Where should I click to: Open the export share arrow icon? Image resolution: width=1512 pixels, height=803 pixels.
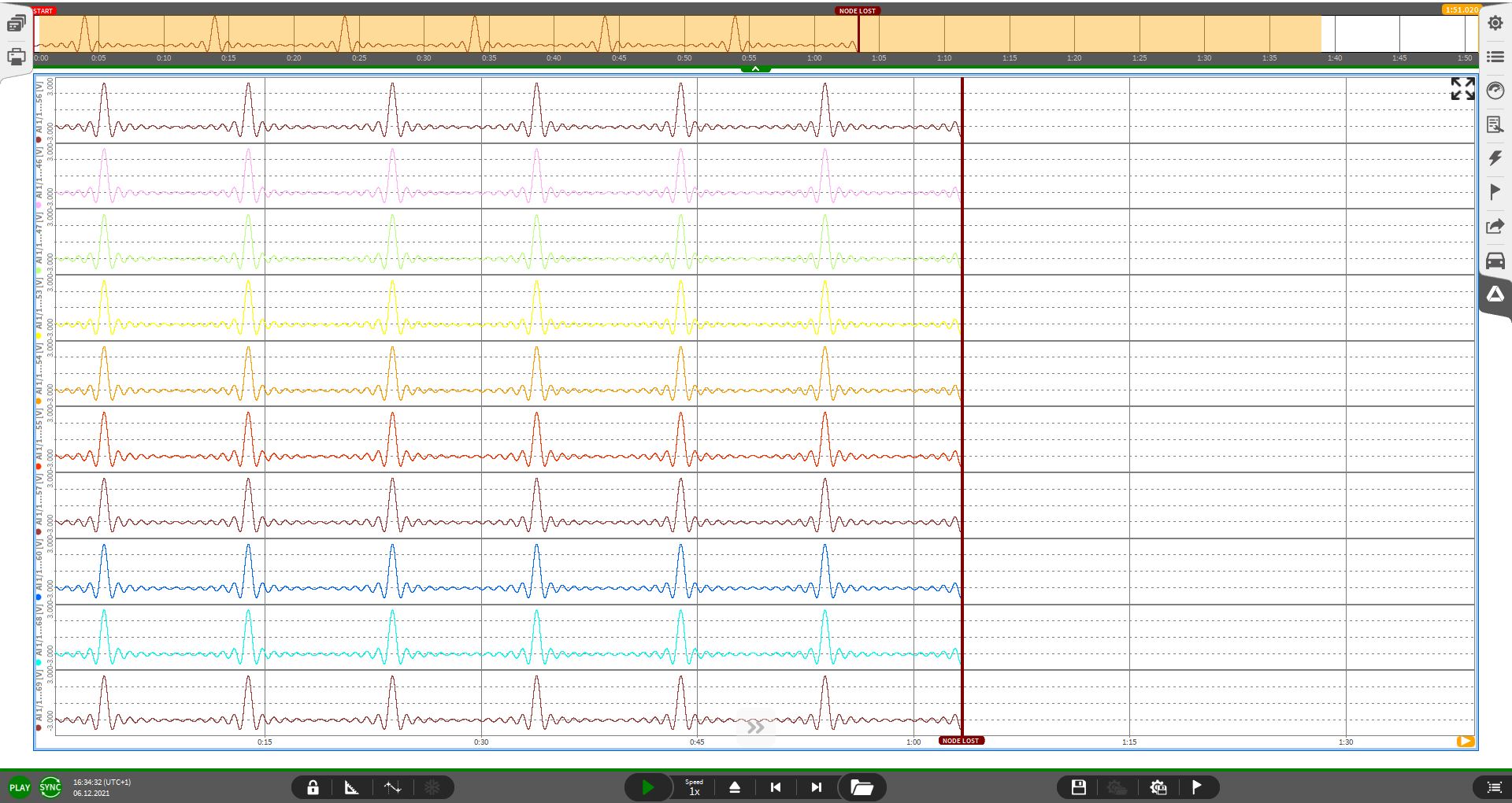click(1495, 227)
